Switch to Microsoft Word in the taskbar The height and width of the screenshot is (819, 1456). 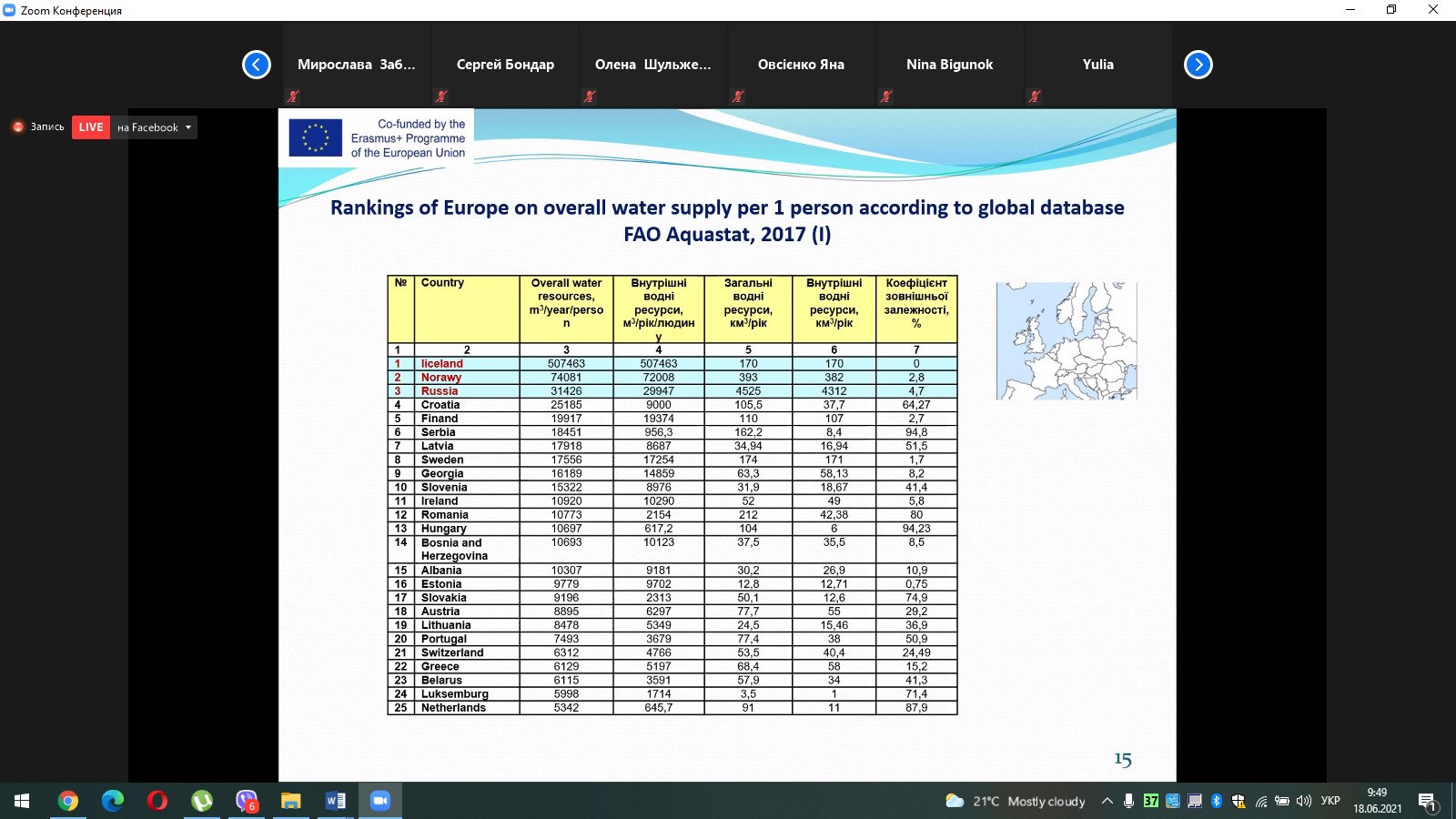pyautogui.click(x=335, y=801)
